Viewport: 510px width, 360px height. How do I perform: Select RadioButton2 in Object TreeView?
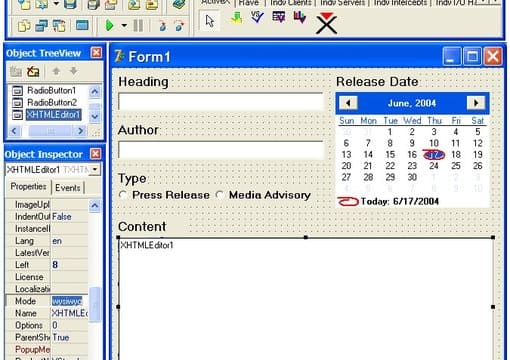(52, 102)
